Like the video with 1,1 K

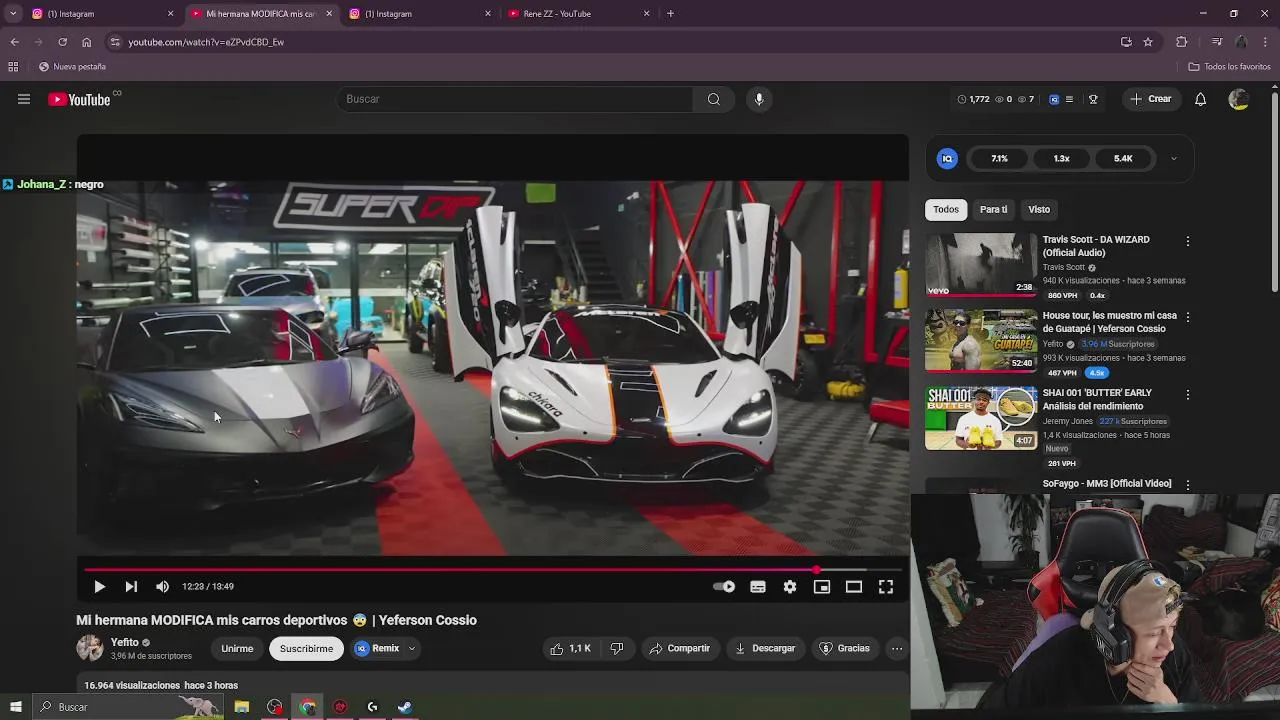click(570, 648)
